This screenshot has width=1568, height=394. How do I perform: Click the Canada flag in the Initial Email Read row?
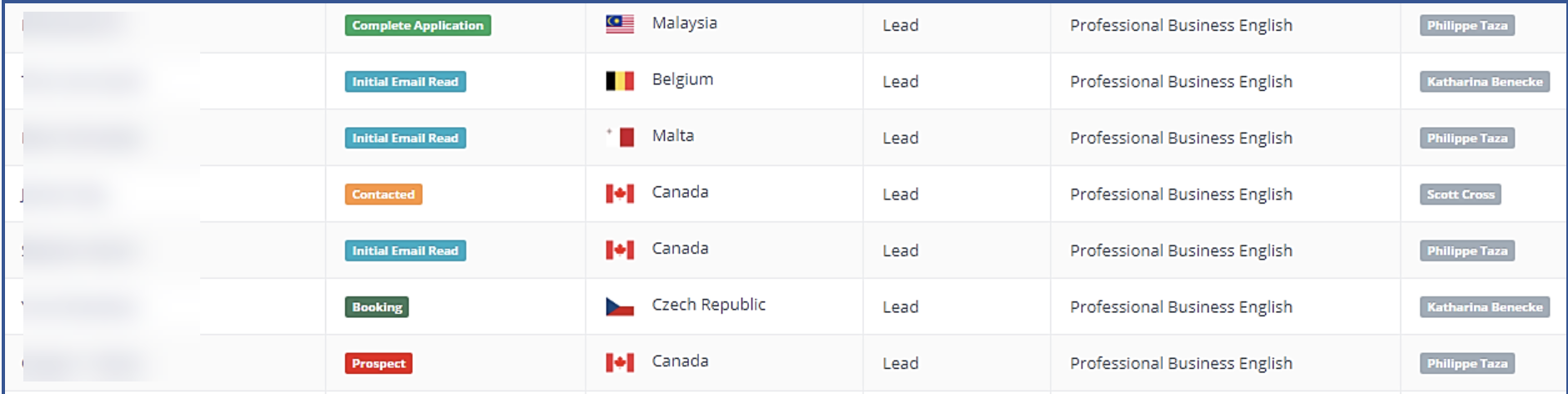click(x=620, y=250)
